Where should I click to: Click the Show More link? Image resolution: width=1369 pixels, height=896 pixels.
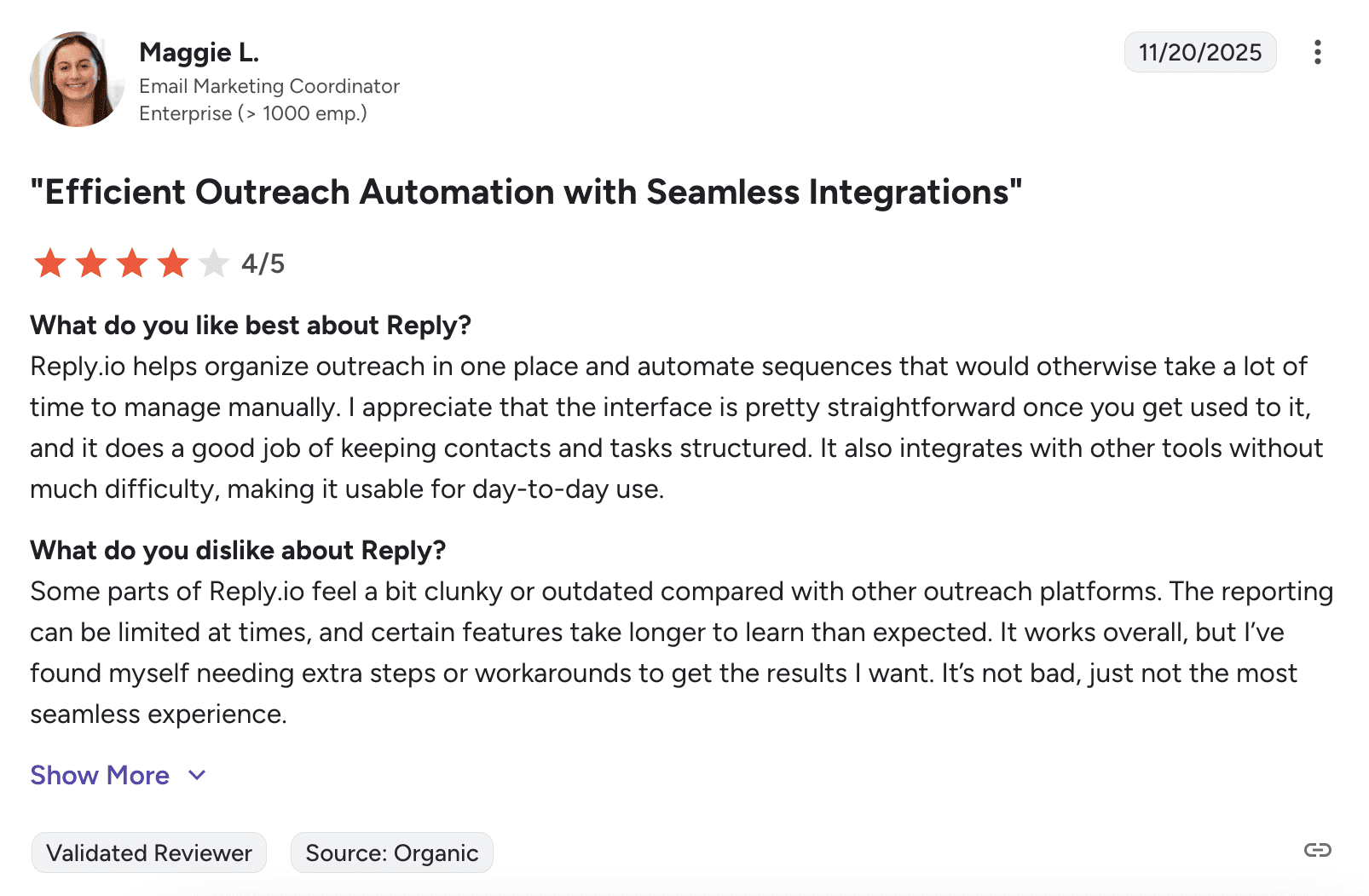pyautogui.click(x=100, y=775)
